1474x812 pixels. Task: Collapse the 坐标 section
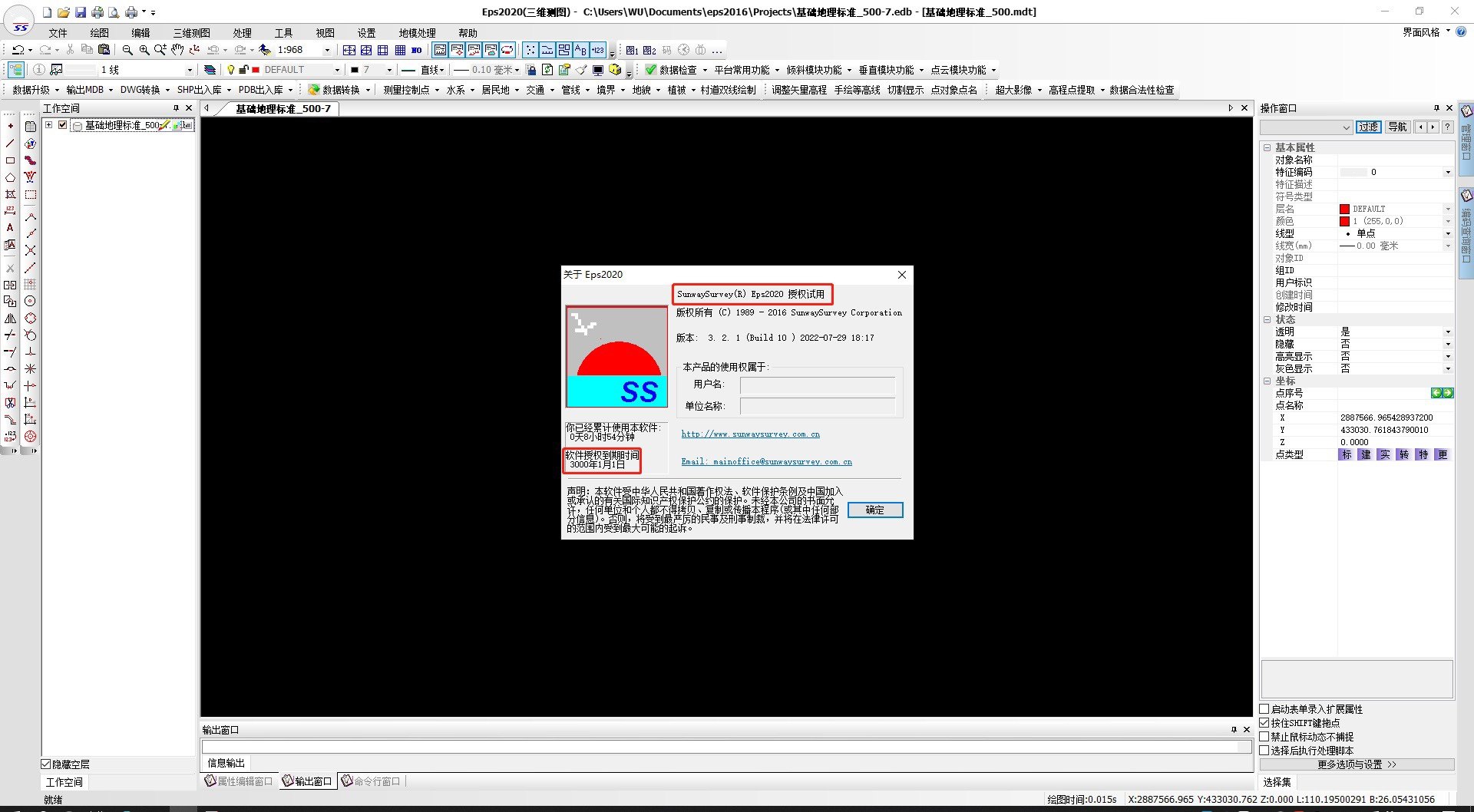click(x=1267, y=381)
